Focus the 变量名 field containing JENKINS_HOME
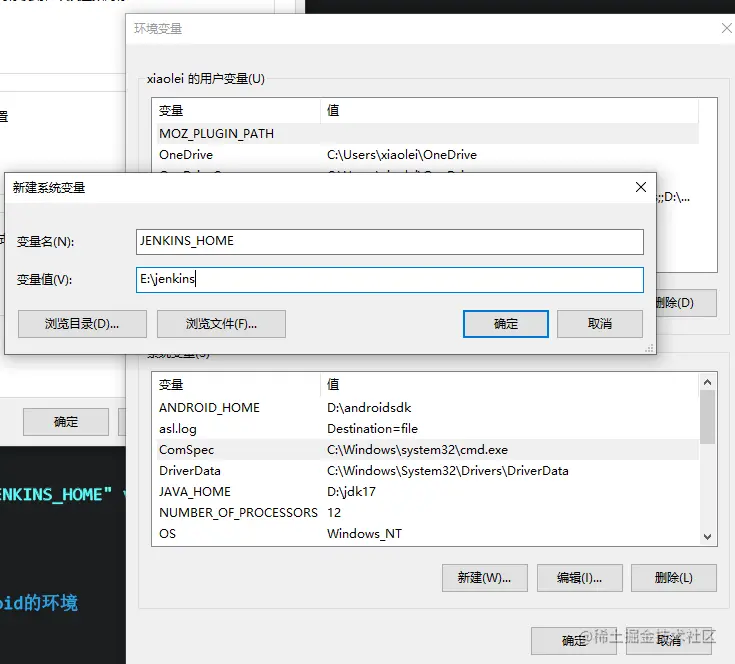This screenshot has width=735, height=664. click(x=390, y=241)
